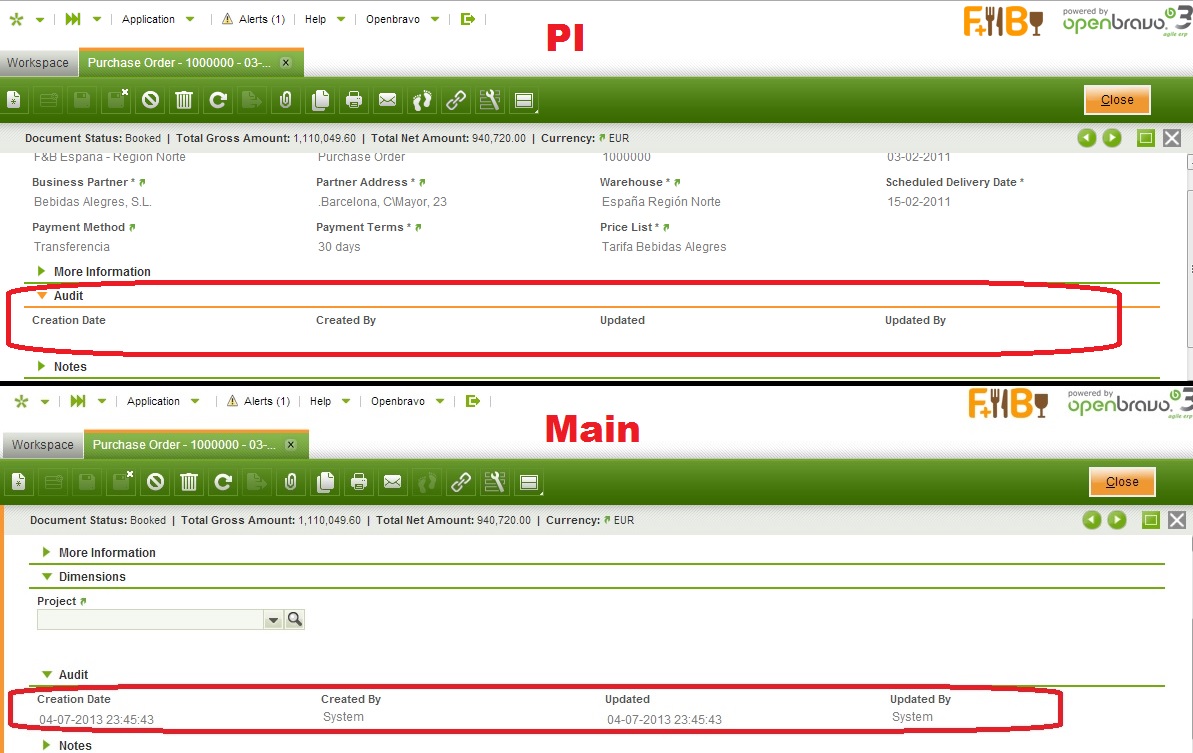1193x753 pixels.
Task: Click Delete trash icon in PI window toolbar
Action: pos(184,100)
